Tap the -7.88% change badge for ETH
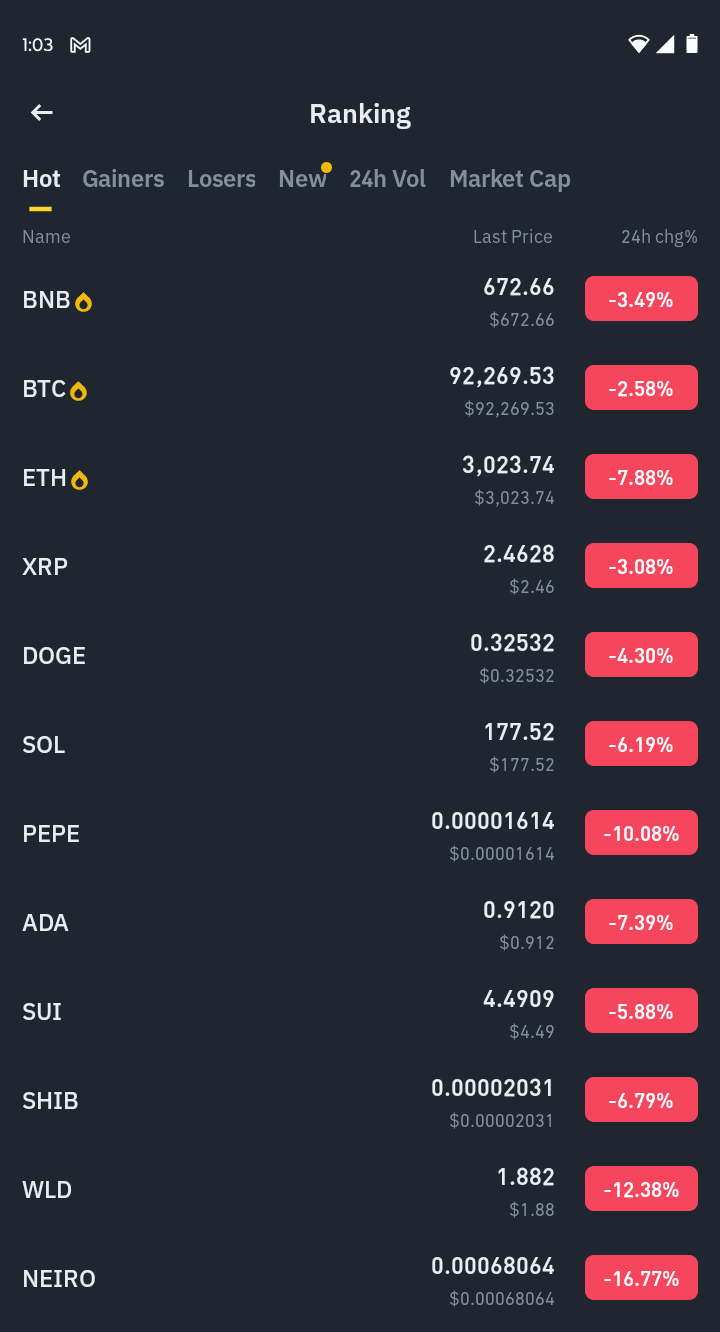Screen dimensions: 720x1332 pyautogui.click(x=641, y=477)
